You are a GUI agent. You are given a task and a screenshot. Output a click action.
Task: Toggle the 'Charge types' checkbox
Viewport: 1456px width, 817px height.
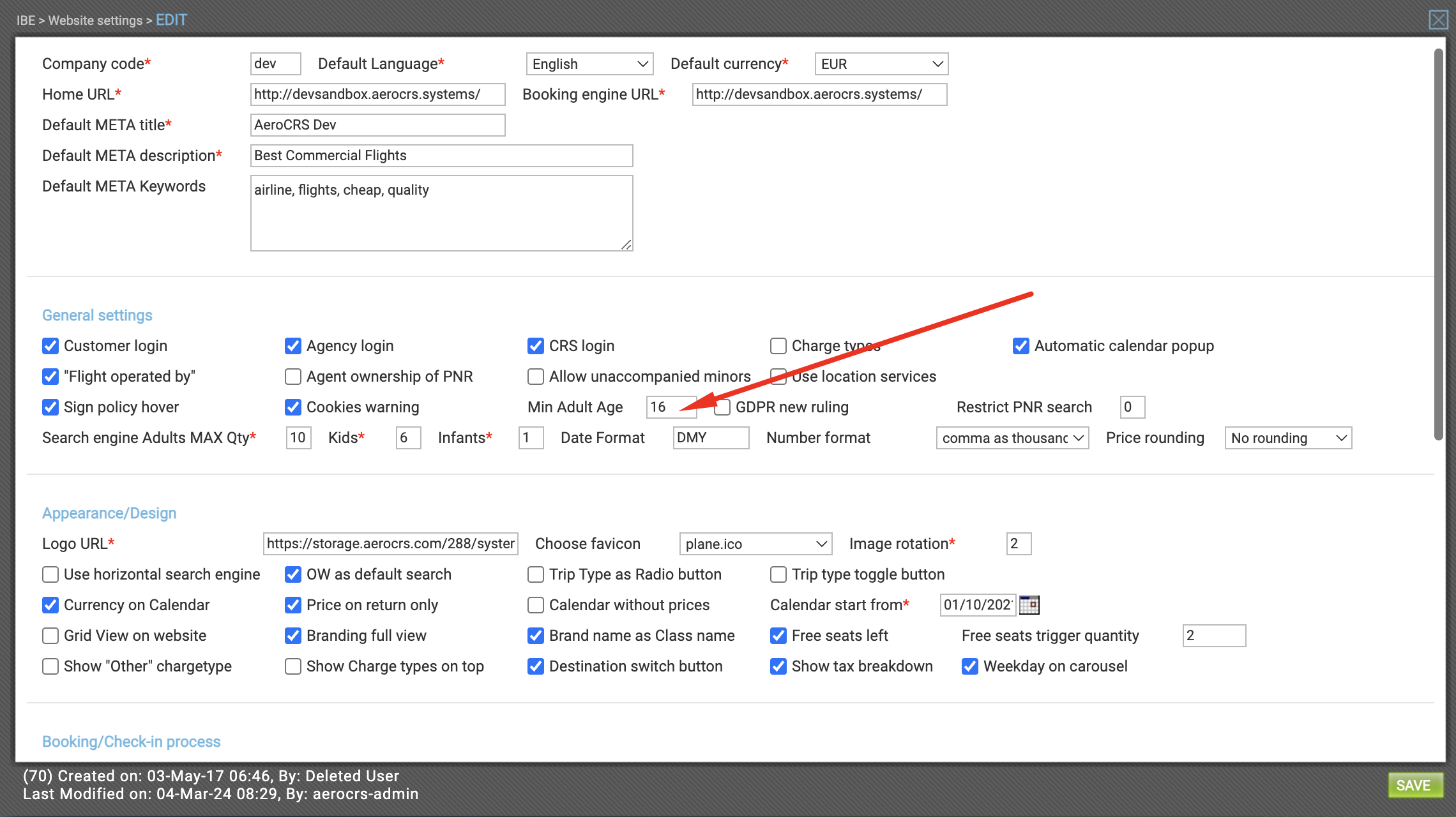point(779,346)
